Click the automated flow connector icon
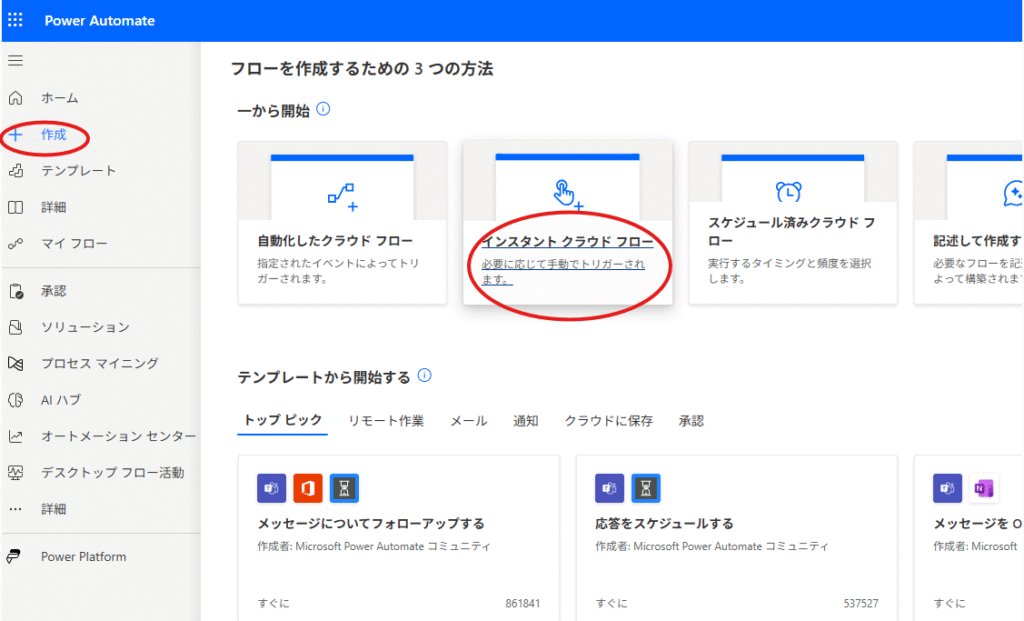 pyautogui.click(x=342, y=197)
